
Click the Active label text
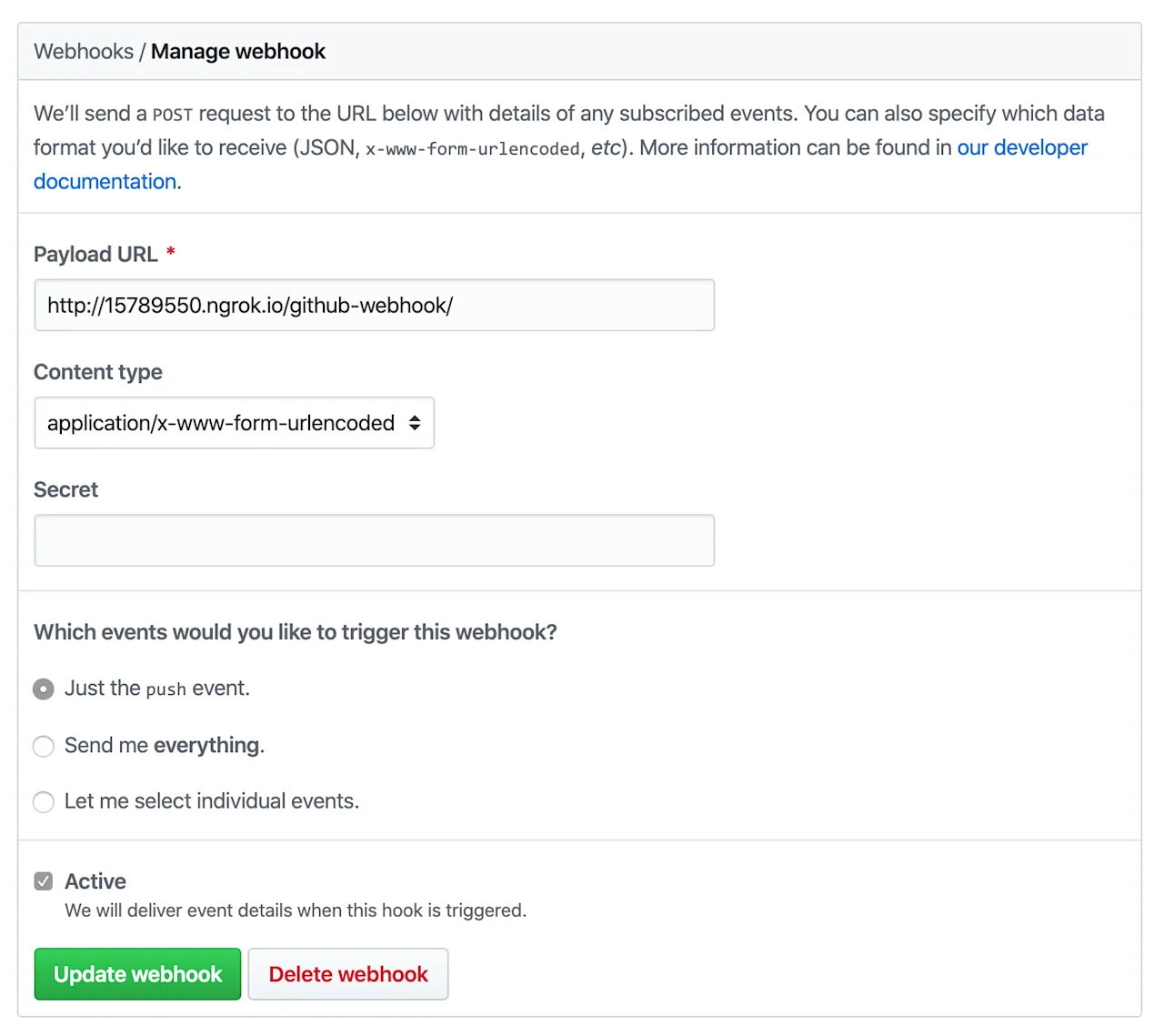pos(95,880)
